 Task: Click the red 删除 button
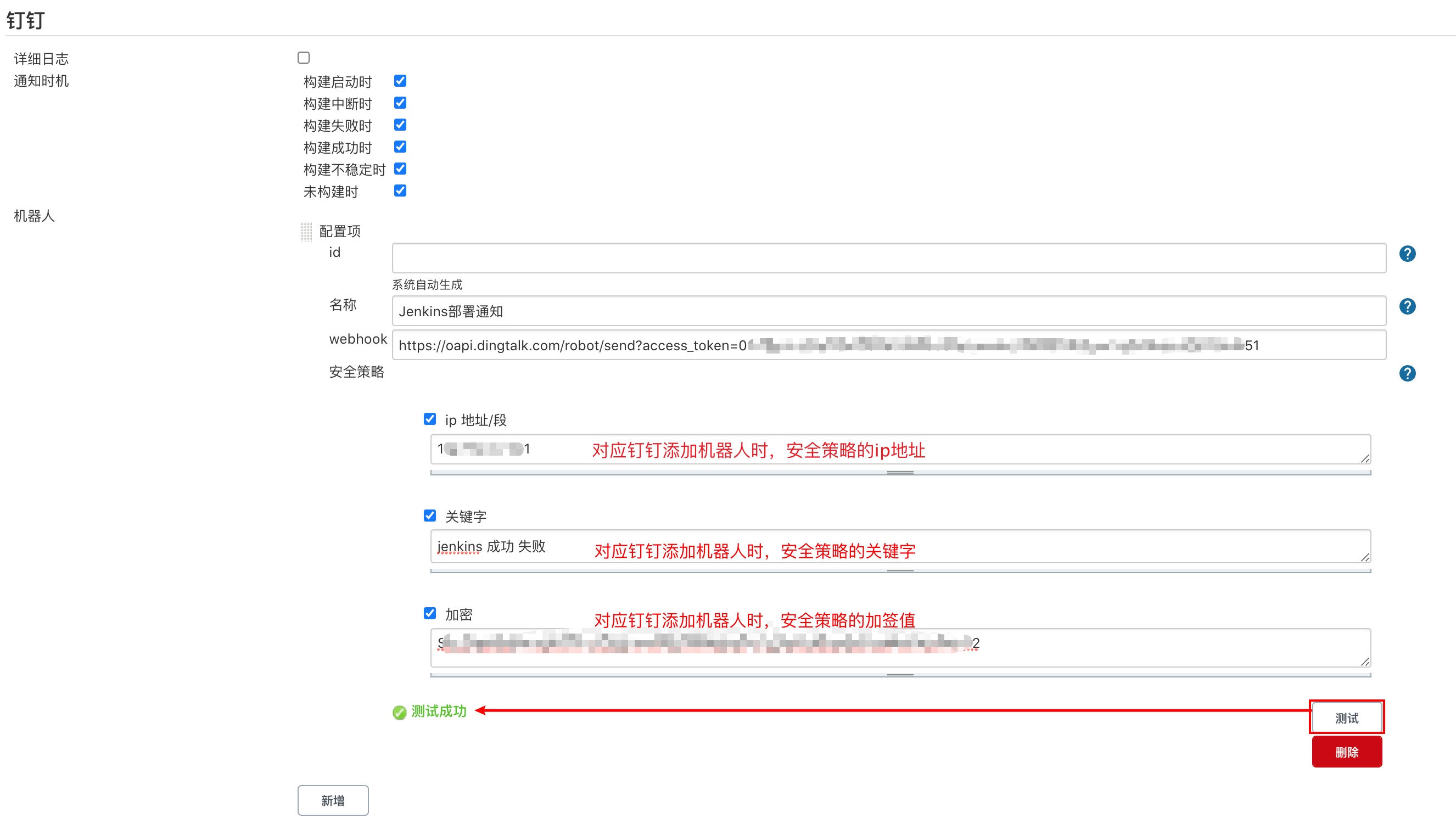click(1346, 752)
